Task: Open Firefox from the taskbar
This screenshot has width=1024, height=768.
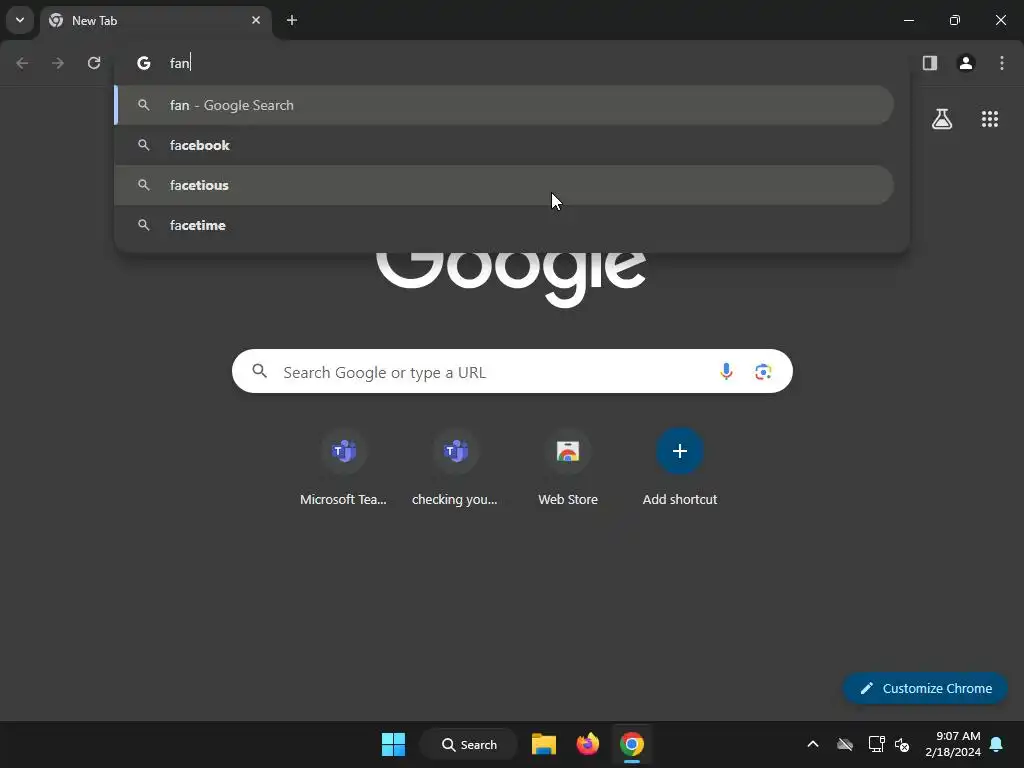Action: coord(588,744)
